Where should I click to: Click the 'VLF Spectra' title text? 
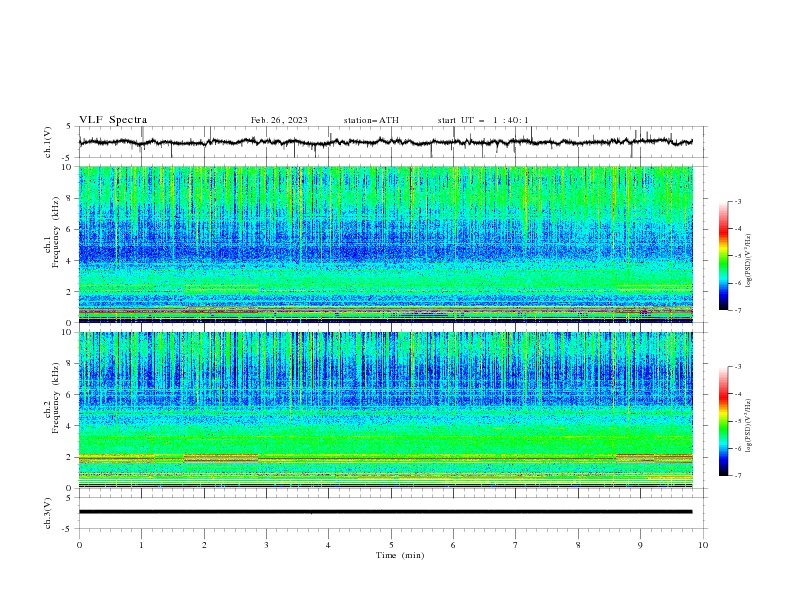pos(113,120)
